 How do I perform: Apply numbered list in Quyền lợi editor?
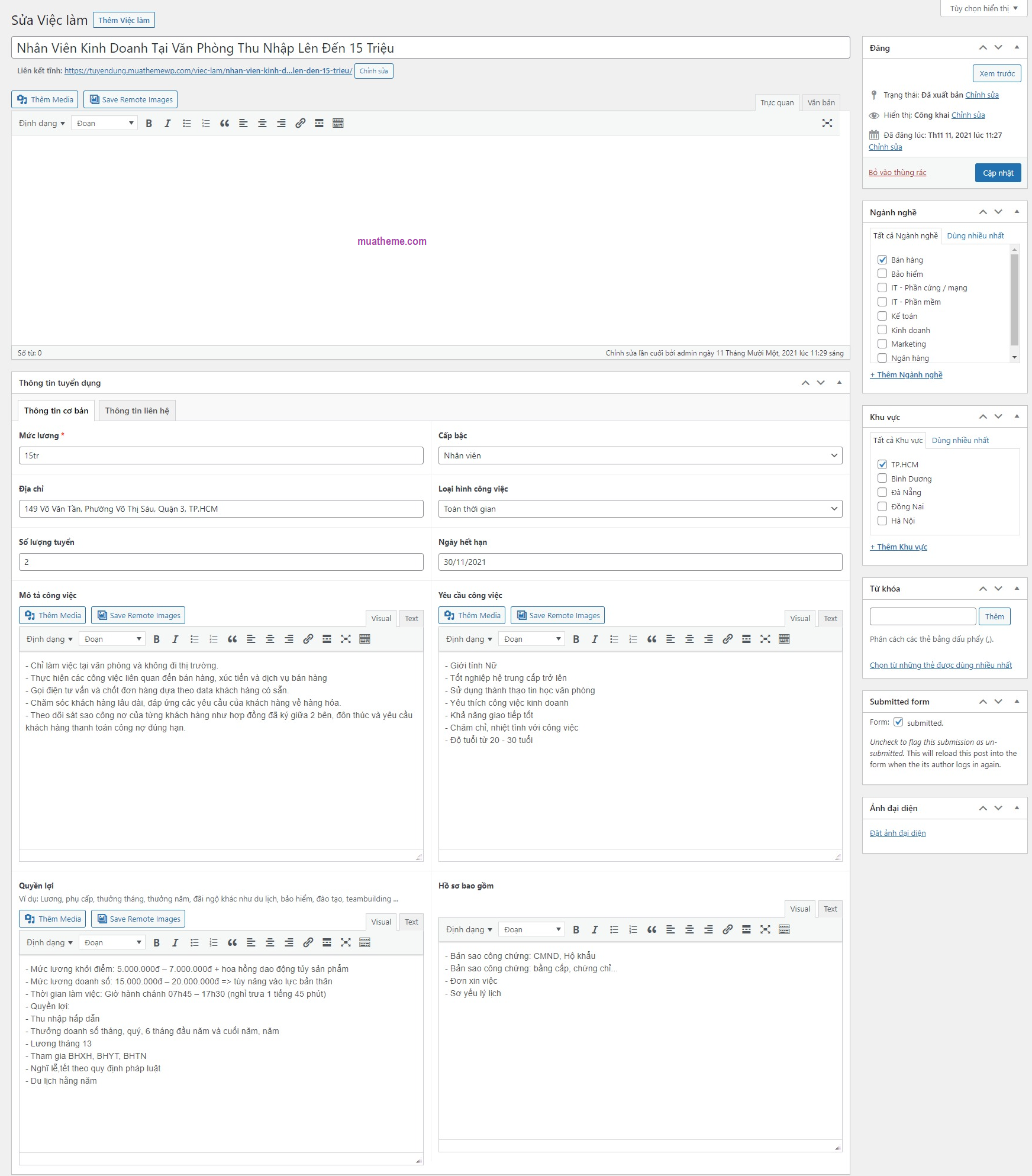213,942
